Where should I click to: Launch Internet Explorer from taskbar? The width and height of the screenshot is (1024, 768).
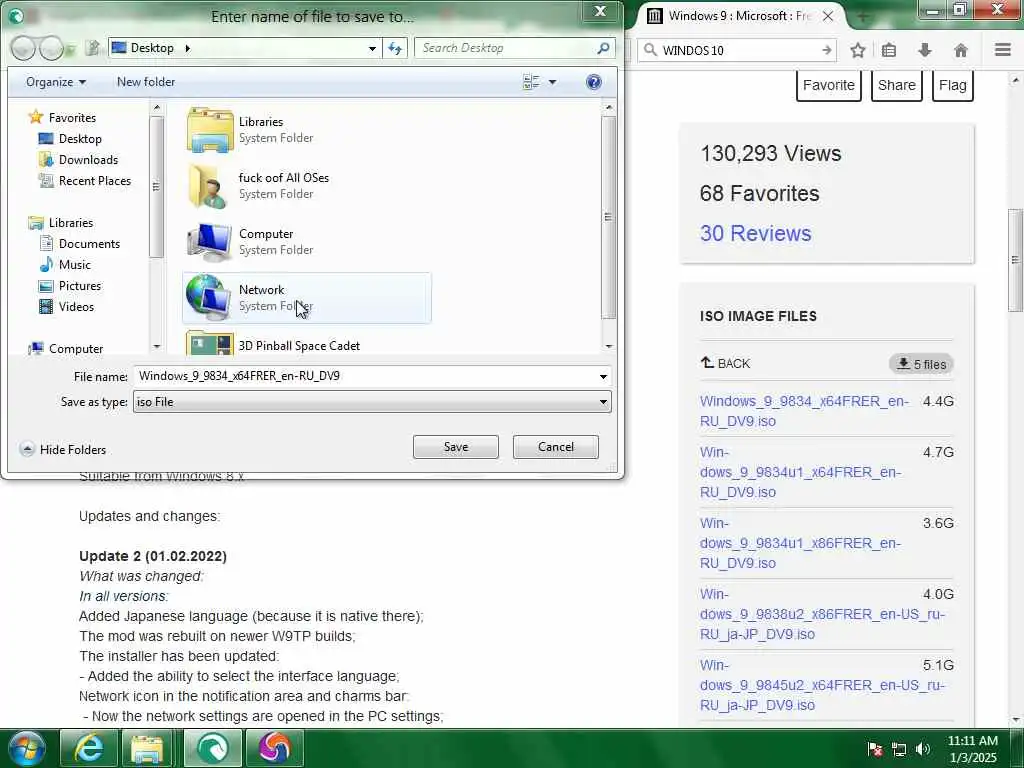(x=88, y=748)
